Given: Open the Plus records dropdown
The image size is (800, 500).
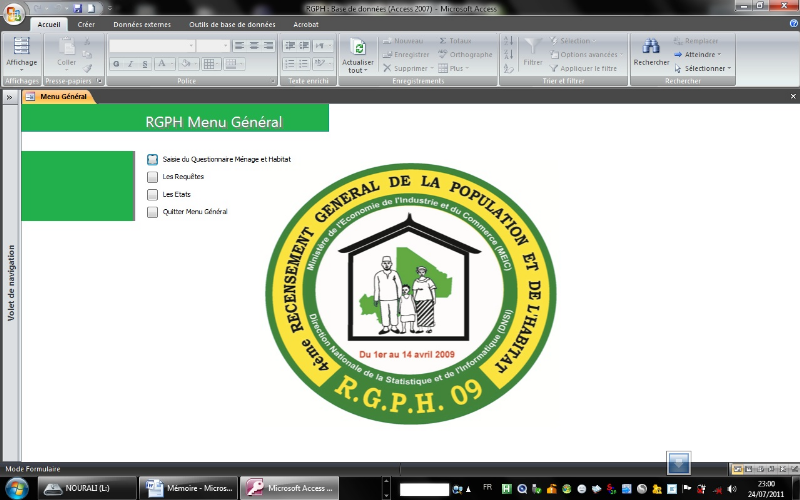Looking at the screenshot, I should pyautogui.click(x=454, y=68).
